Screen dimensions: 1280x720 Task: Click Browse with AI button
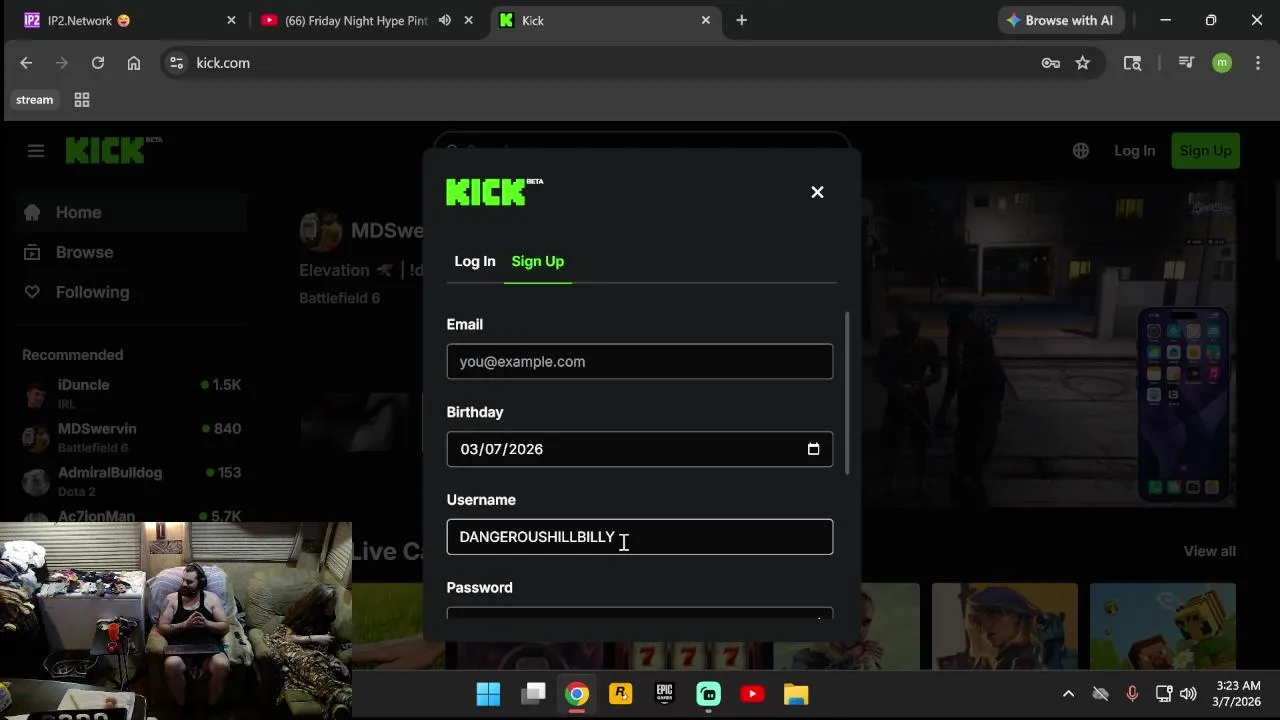click(1059, 20)
